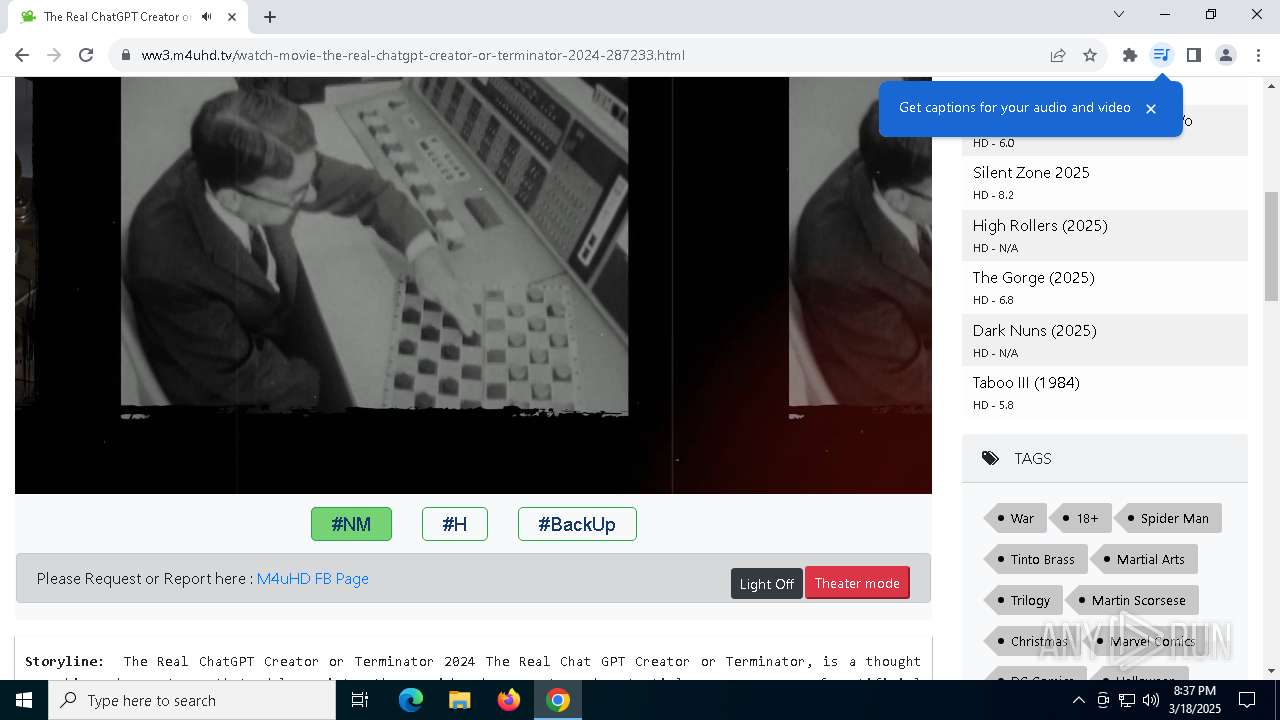Switch to Chrome taskbar icon

[558, 700]
